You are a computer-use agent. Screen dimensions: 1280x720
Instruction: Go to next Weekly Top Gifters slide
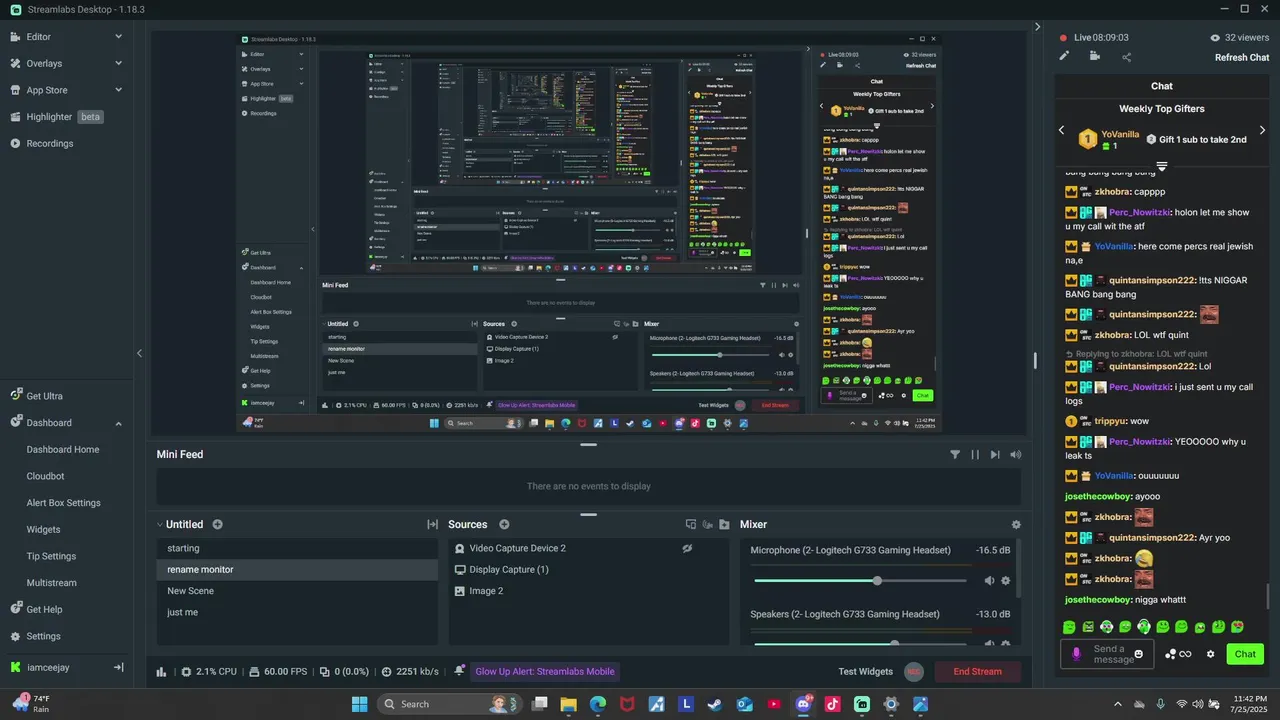1263,130
